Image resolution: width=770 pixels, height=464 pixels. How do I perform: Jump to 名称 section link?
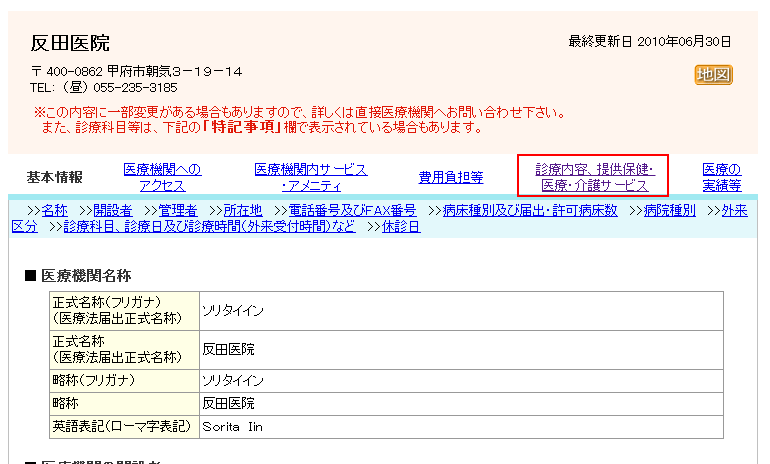tap(55, 211)
